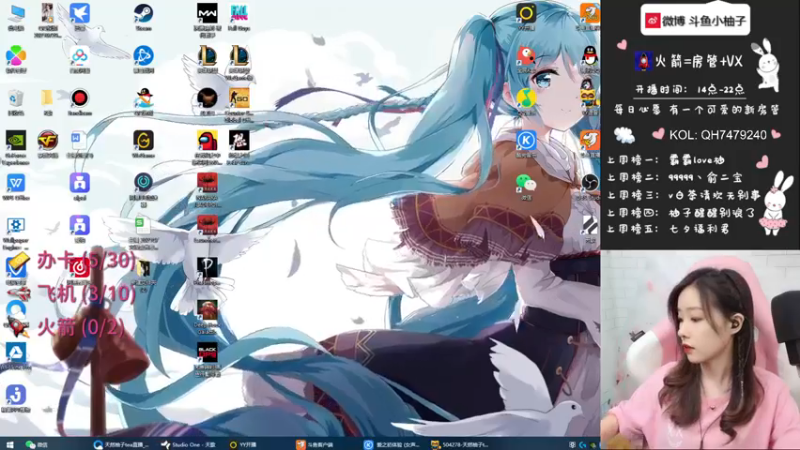This screenshot has height=450, width=800.
Task: Launch the YY yellow ring desktop icon
Action: tap(526, 13)
